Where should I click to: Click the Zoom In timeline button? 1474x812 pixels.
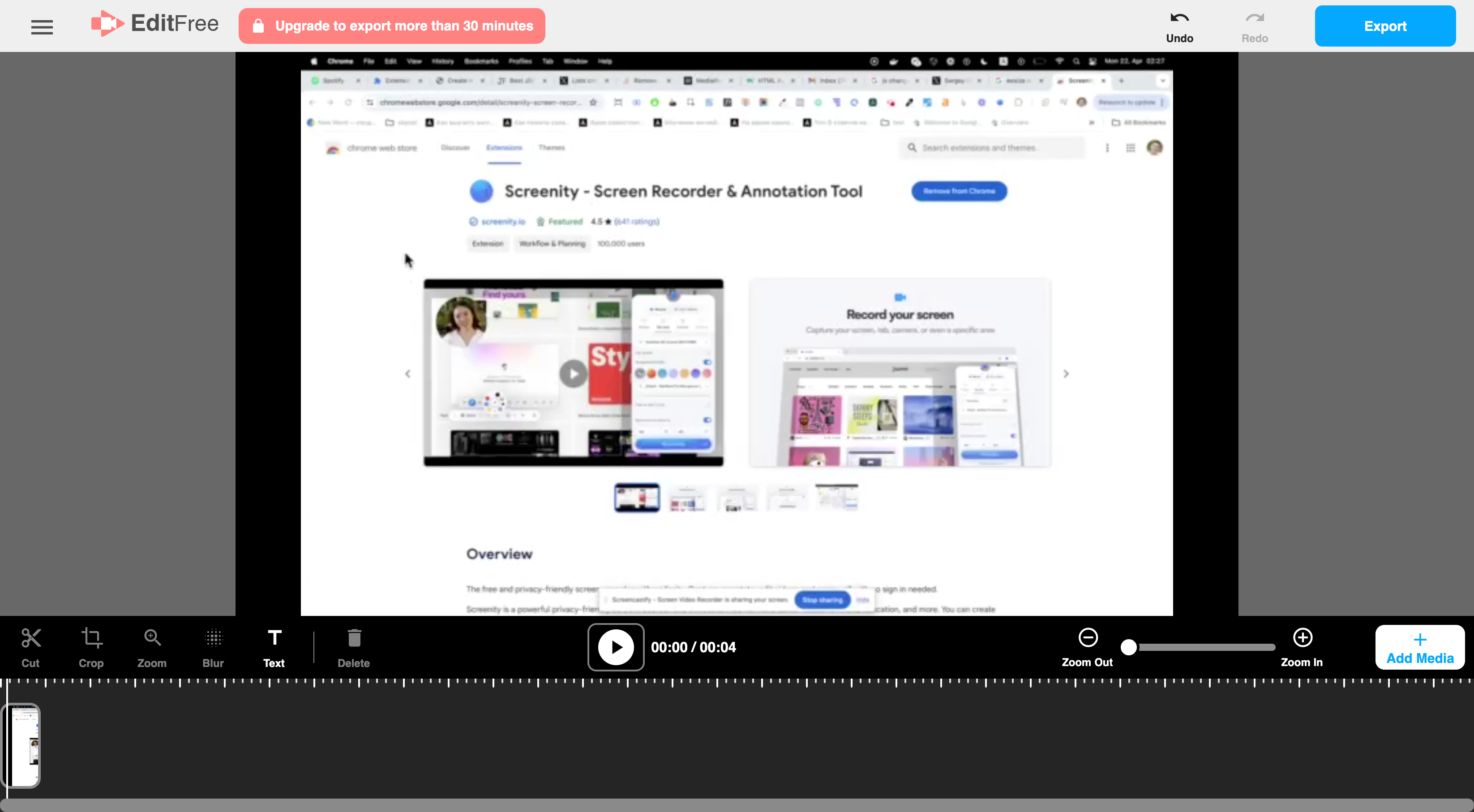pyautogui.click(x=1302, y=647)
